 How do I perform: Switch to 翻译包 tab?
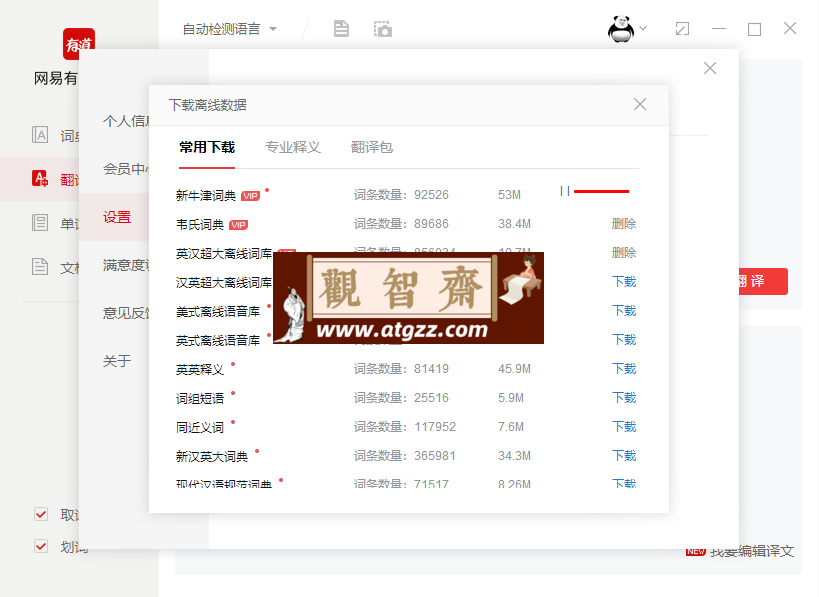pyautogui.click(x=371, y=147)
